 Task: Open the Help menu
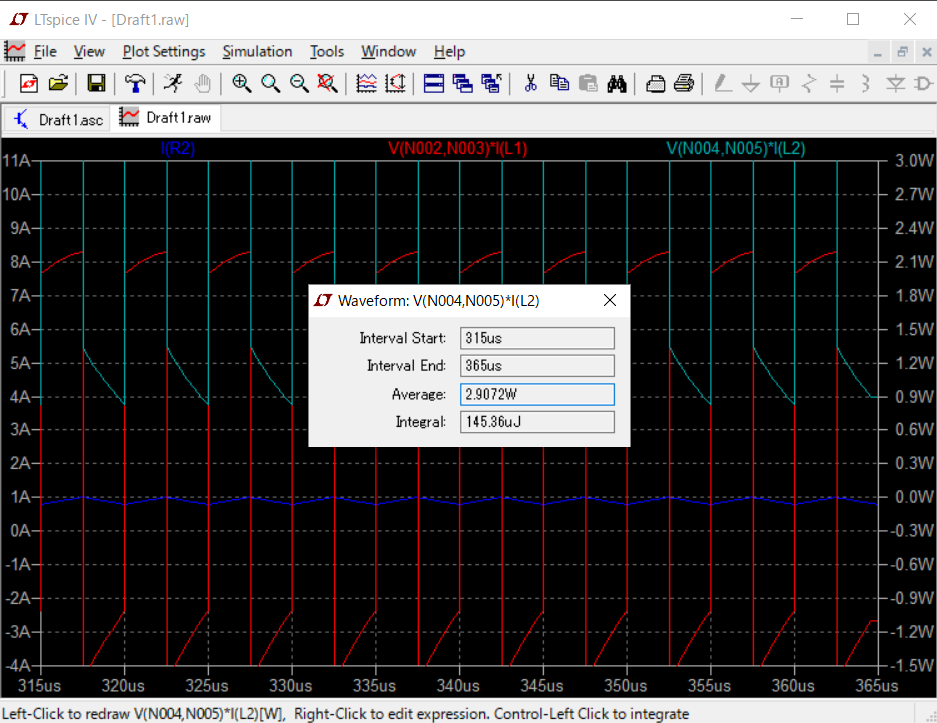coord(449,52)
